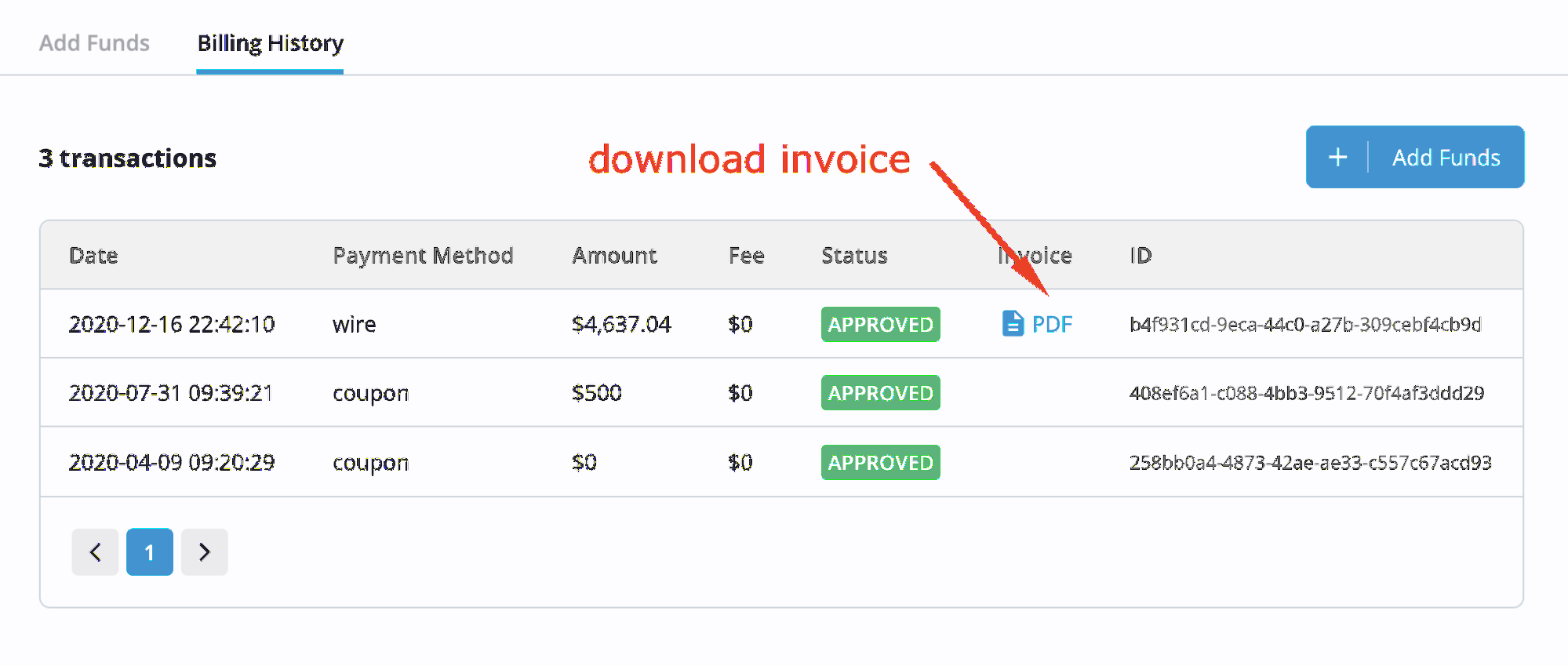
Task: Go to next page with right chevron
Action: (x=204, y=552)
